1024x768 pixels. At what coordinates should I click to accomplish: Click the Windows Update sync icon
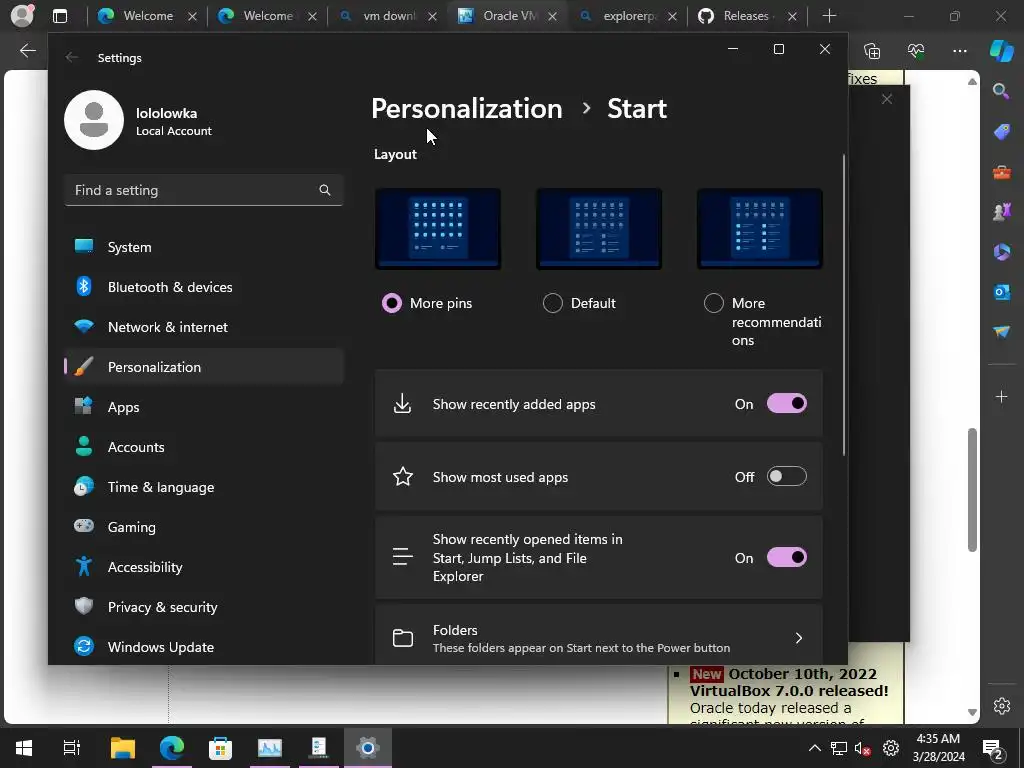point(84,647)
